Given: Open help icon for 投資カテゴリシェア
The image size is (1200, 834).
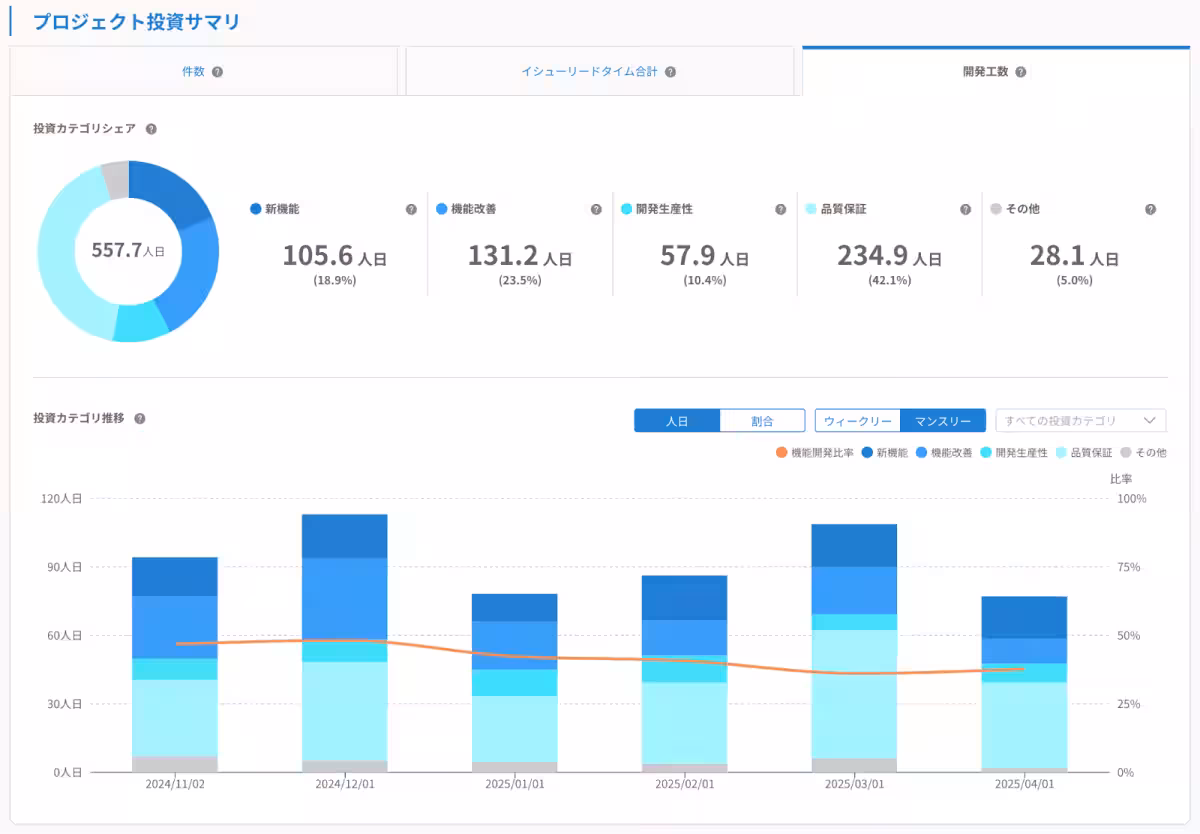Looking at the screenshot, I should pos(151,129).
